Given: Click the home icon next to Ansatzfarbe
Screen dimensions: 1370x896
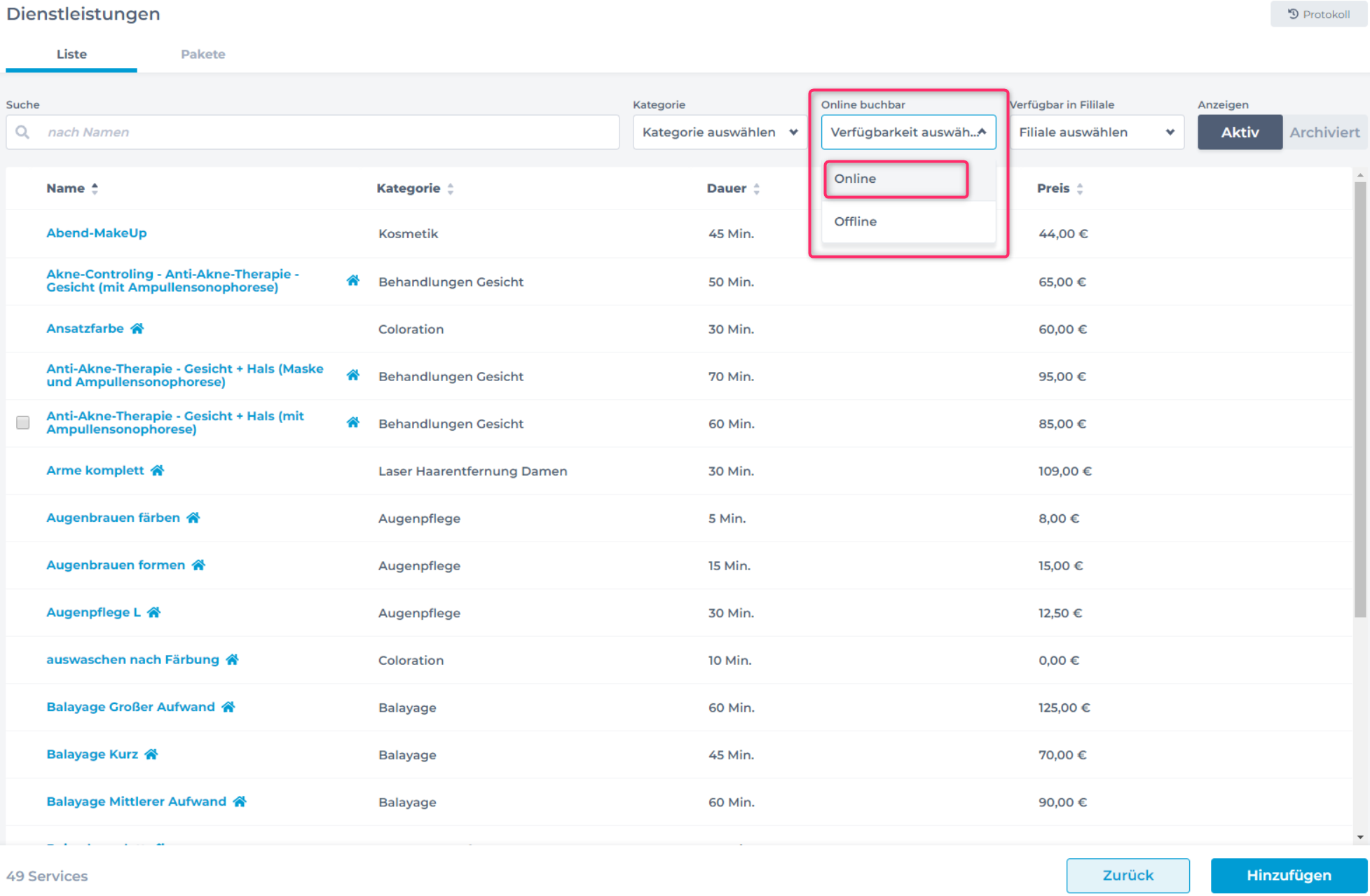Looking at the screenshot, I should tap(137, 329).
